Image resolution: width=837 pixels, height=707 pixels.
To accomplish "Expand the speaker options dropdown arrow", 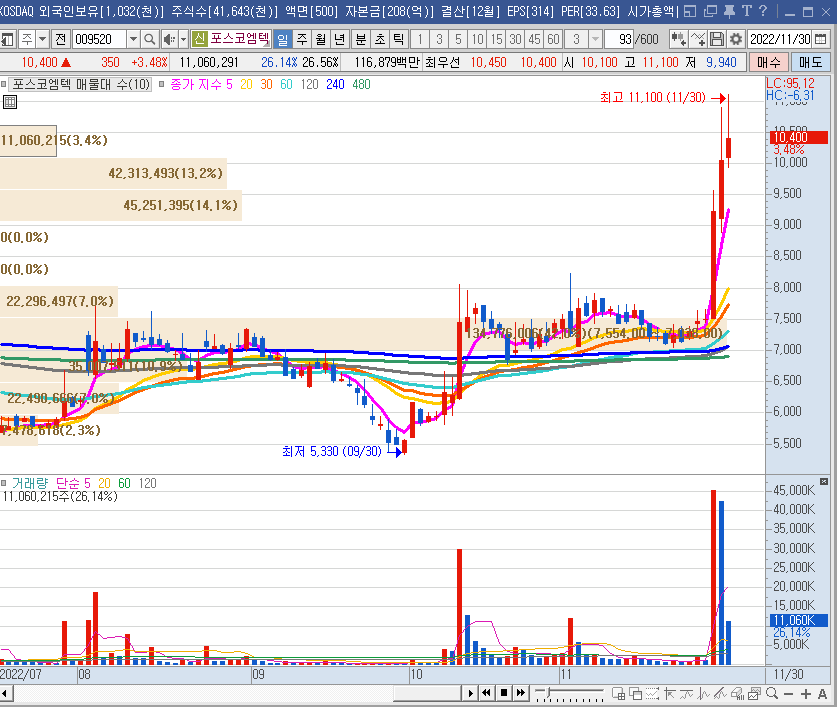I will tap(183, 39).
